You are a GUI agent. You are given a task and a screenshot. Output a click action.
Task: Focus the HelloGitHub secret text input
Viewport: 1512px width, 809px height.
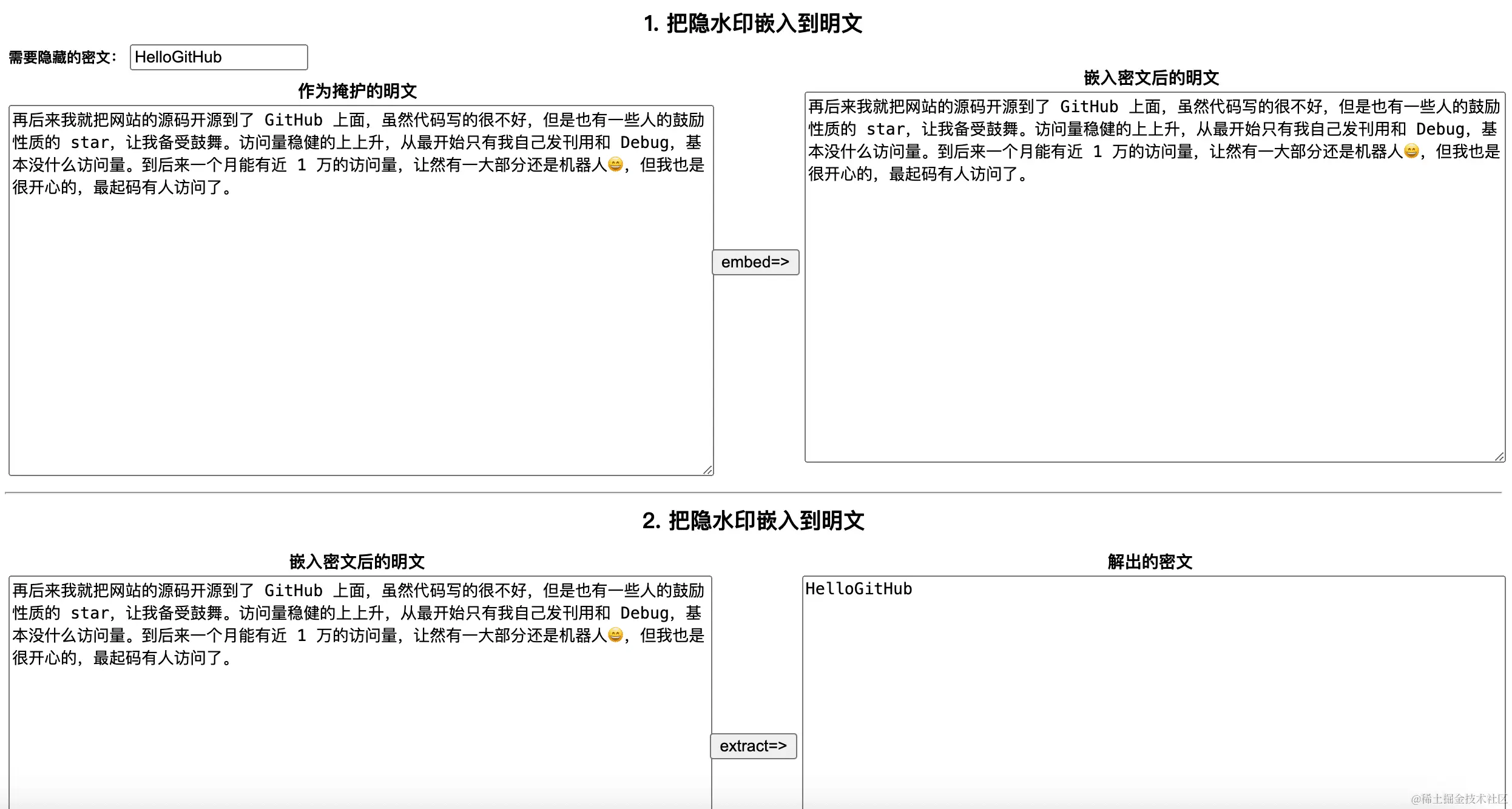tap(218, 57)
